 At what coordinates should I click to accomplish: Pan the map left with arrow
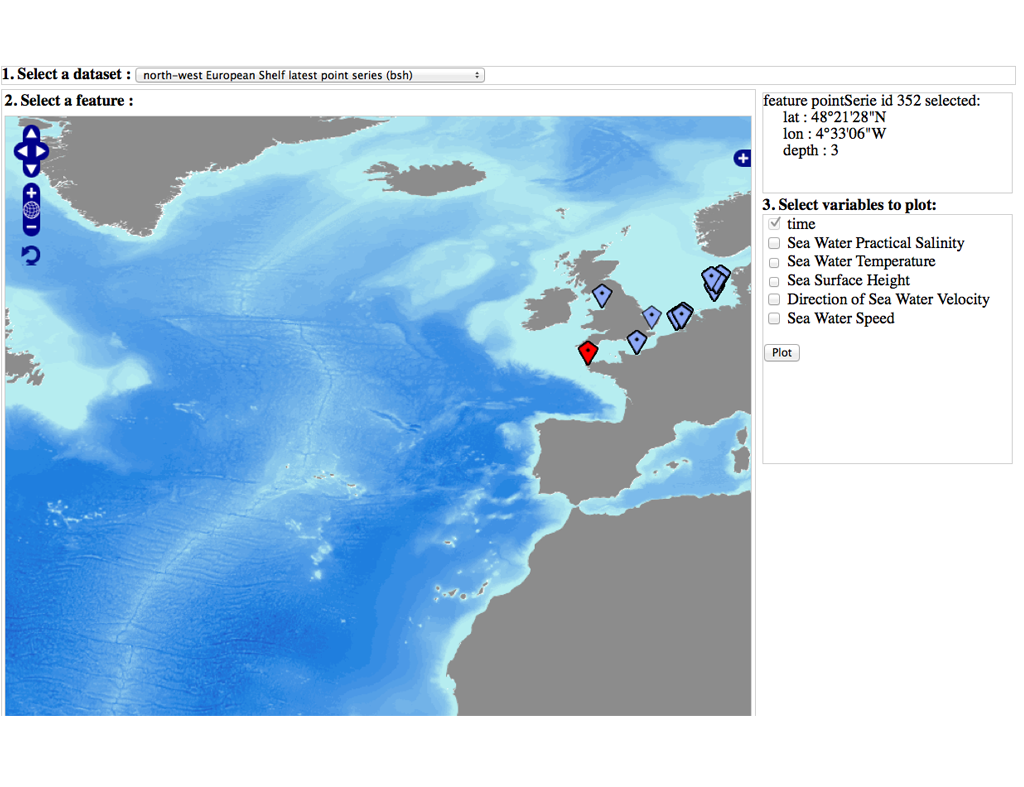20,152
